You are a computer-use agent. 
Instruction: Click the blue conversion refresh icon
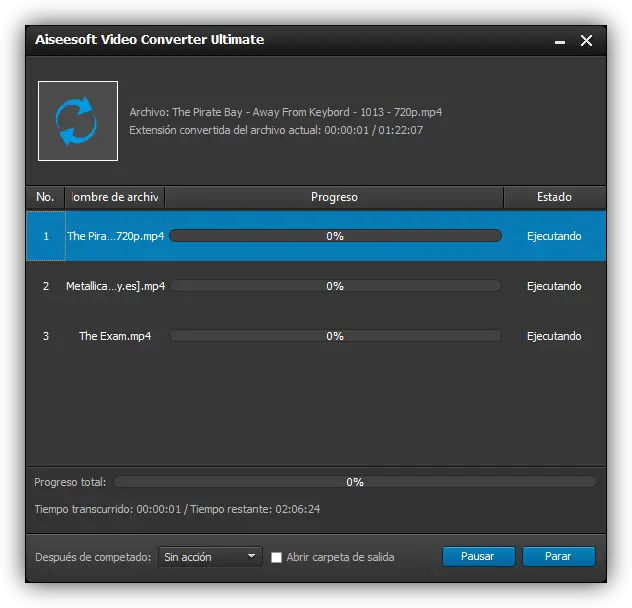click(x=78, y=121)
